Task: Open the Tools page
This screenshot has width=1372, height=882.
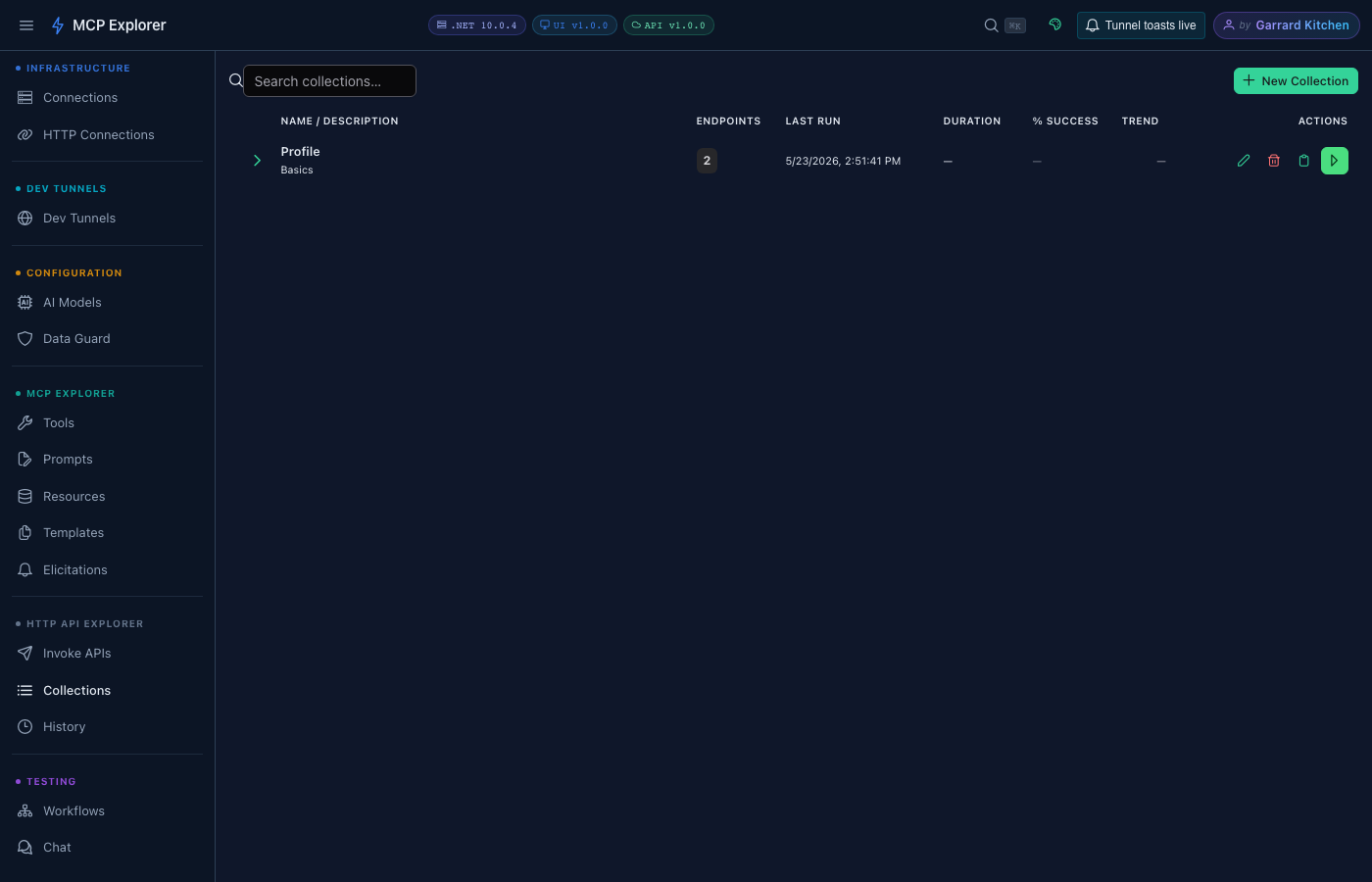Action: 108,423
